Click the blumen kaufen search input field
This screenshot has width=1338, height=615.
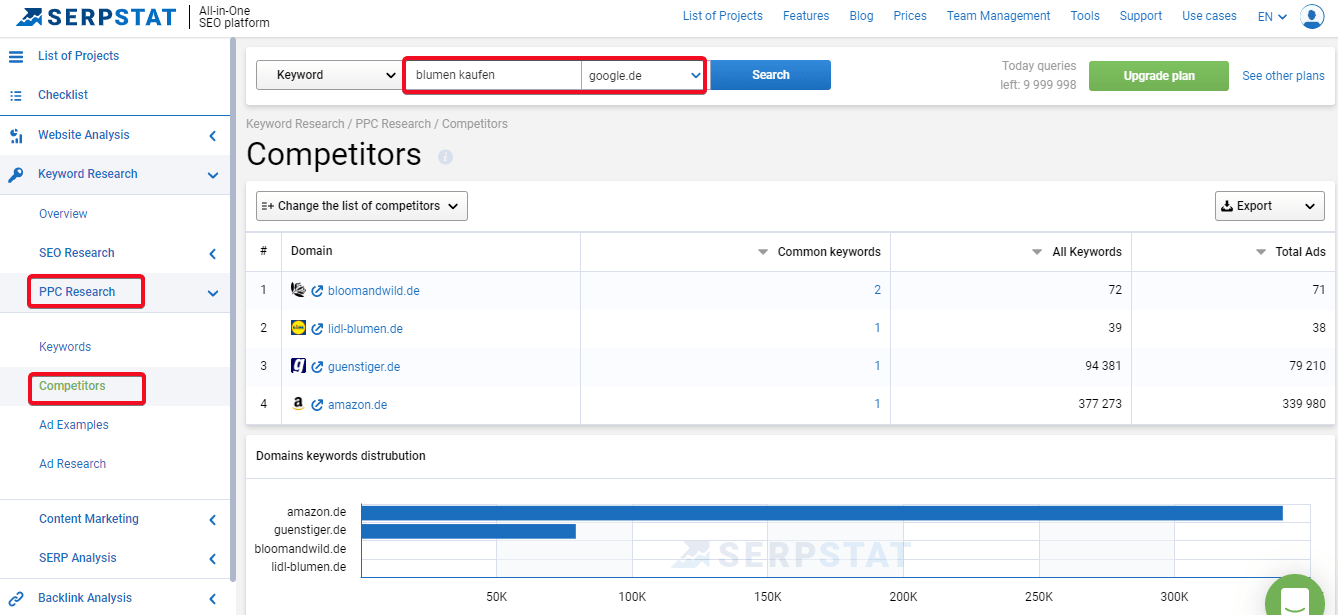click(x=493, y=75)
